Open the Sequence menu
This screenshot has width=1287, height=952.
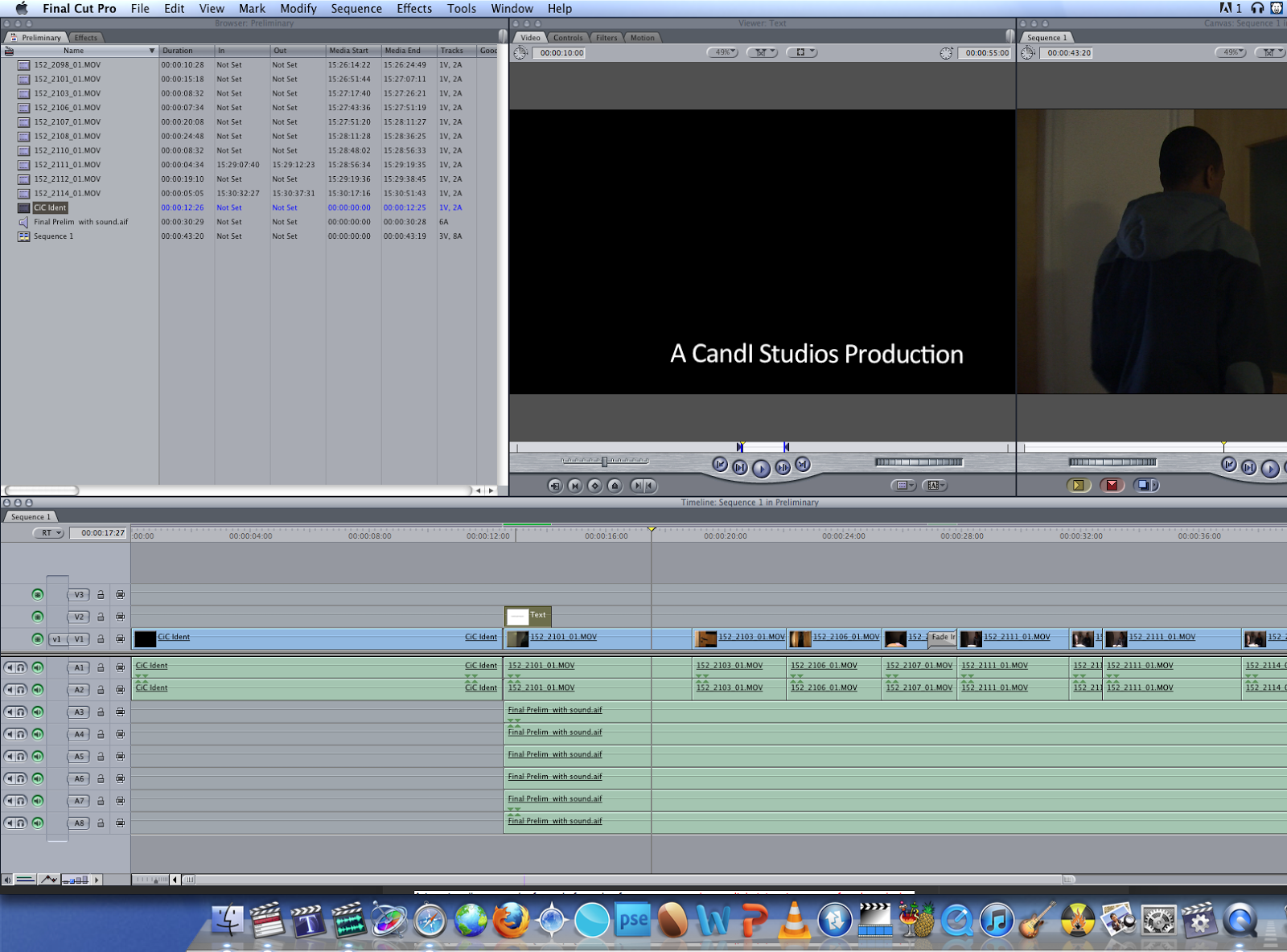356,8
